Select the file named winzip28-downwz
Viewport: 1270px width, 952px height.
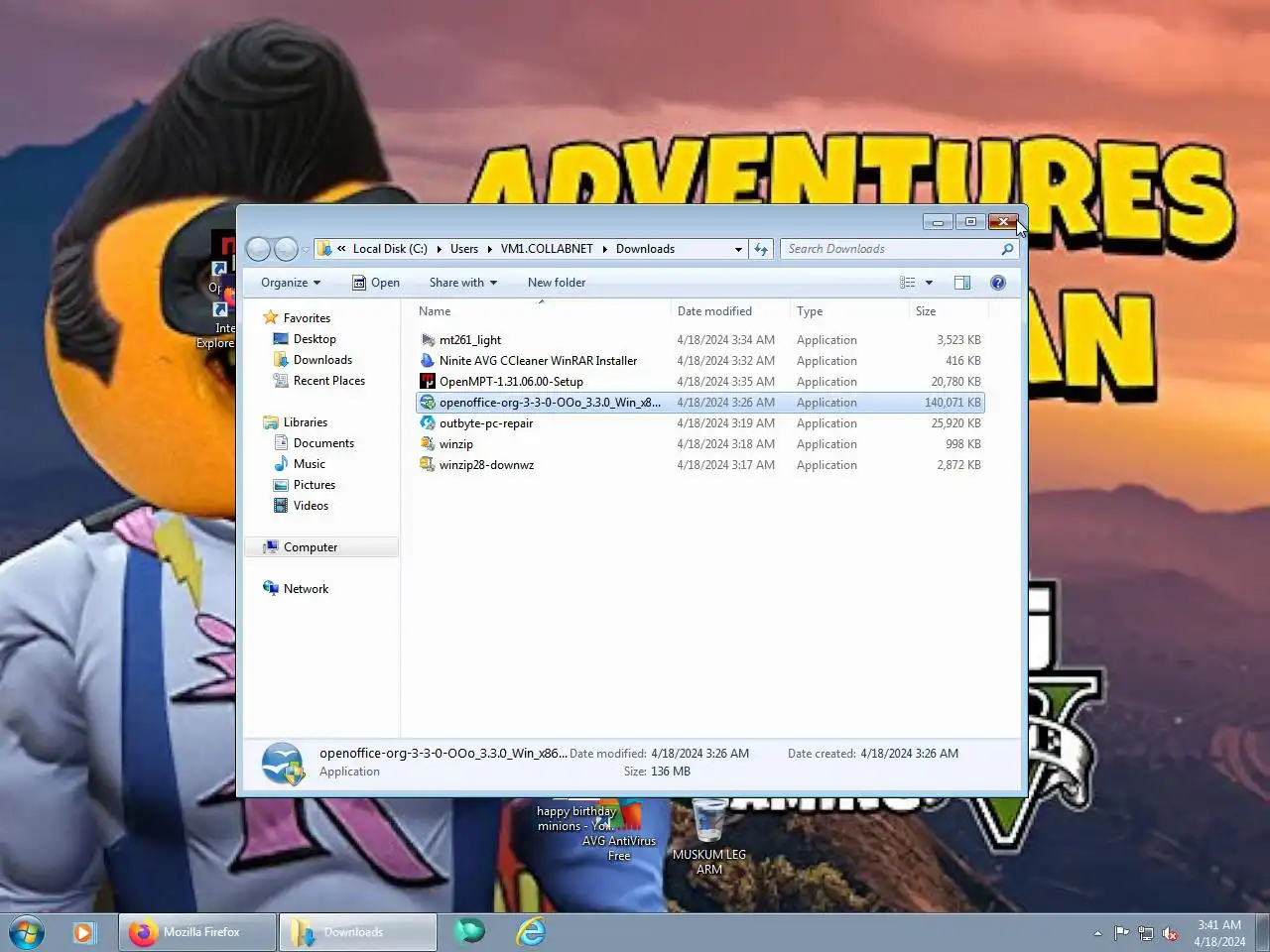point(487,465)
